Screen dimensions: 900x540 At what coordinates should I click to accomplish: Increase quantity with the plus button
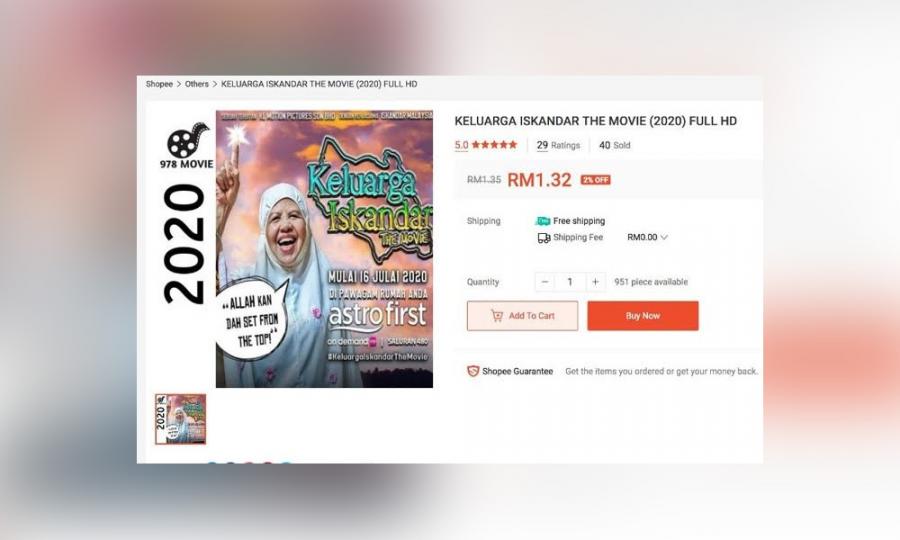[x=595, y=282]
